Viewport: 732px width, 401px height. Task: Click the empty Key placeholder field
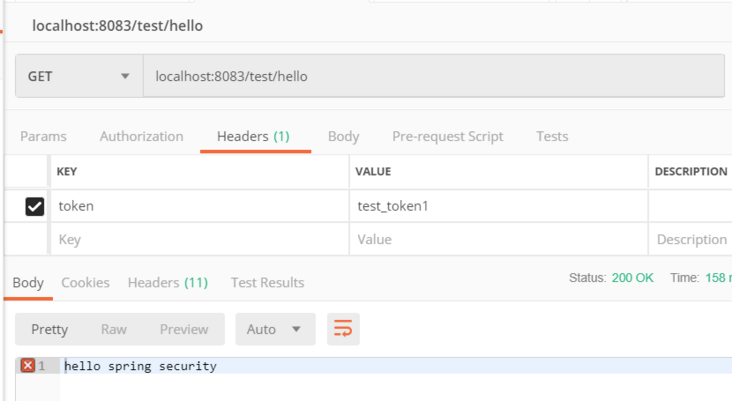[x=198, y=239]
